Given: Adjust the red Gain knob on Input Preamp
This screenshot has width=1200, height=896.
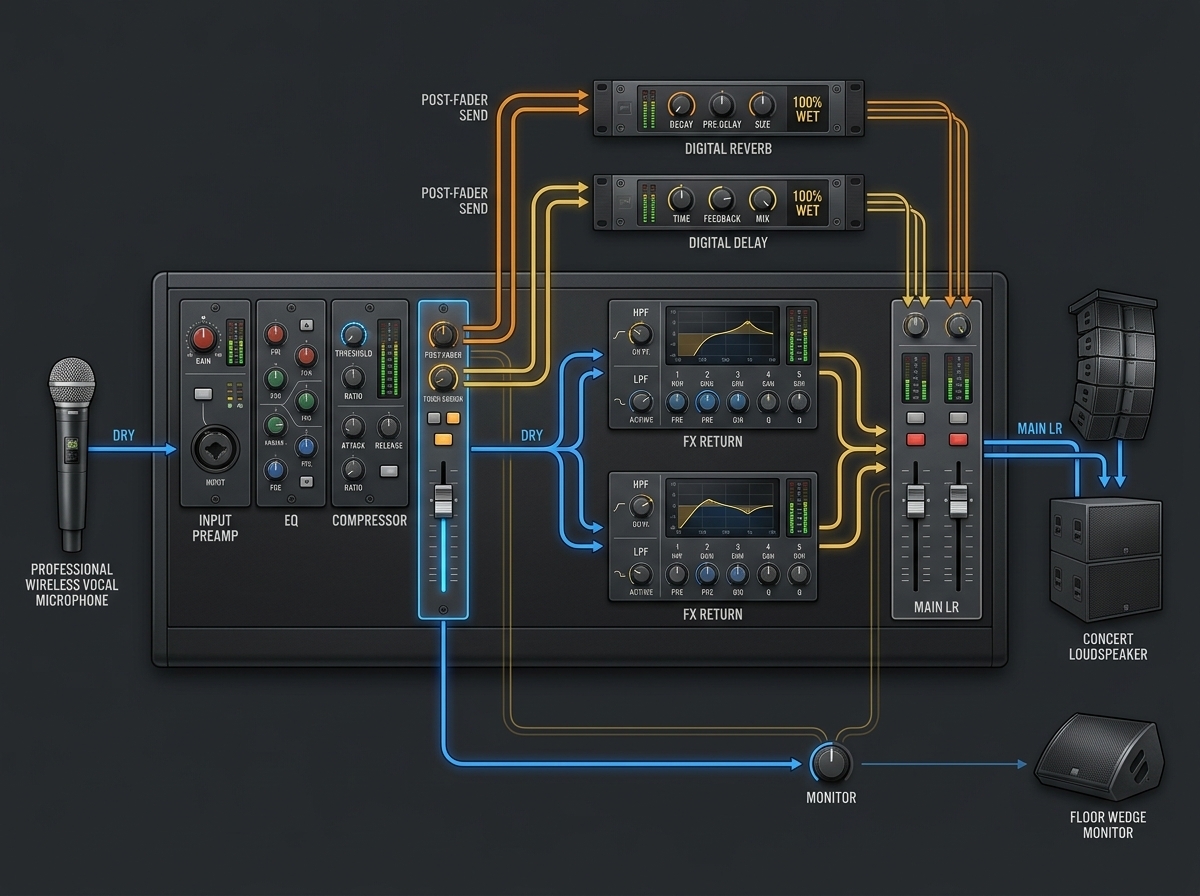Looking at the screenshot, I should 203,338.
